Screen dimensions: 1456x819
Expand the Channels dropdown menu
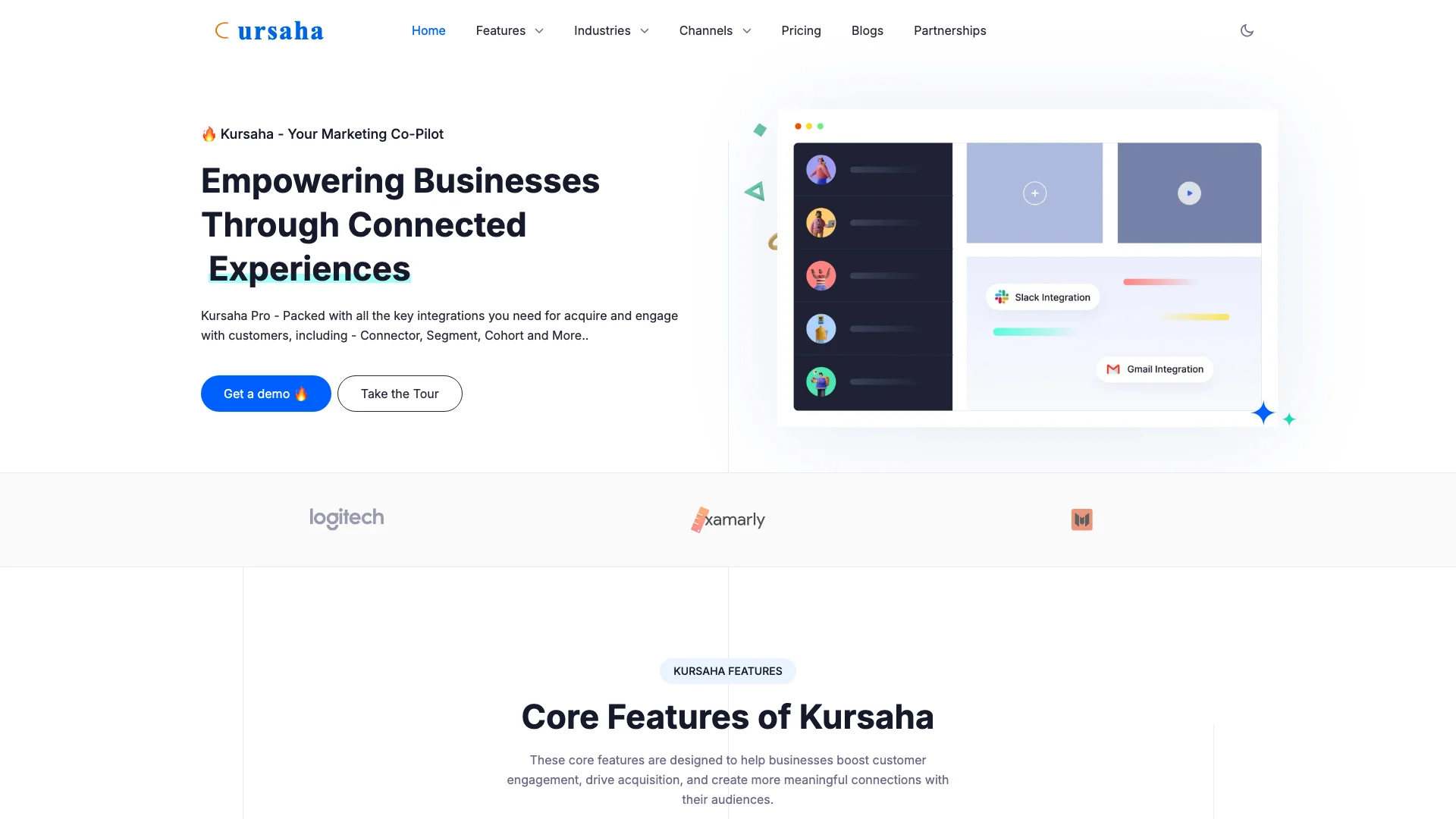point(716,30)
